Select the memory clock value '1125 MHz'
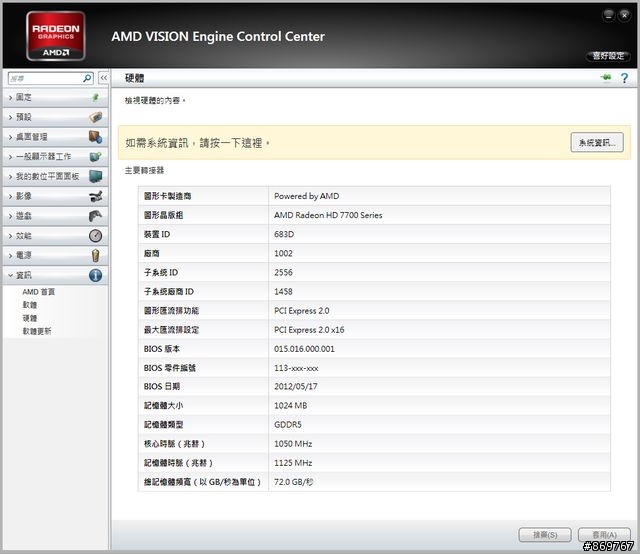 tap(293, 463)
